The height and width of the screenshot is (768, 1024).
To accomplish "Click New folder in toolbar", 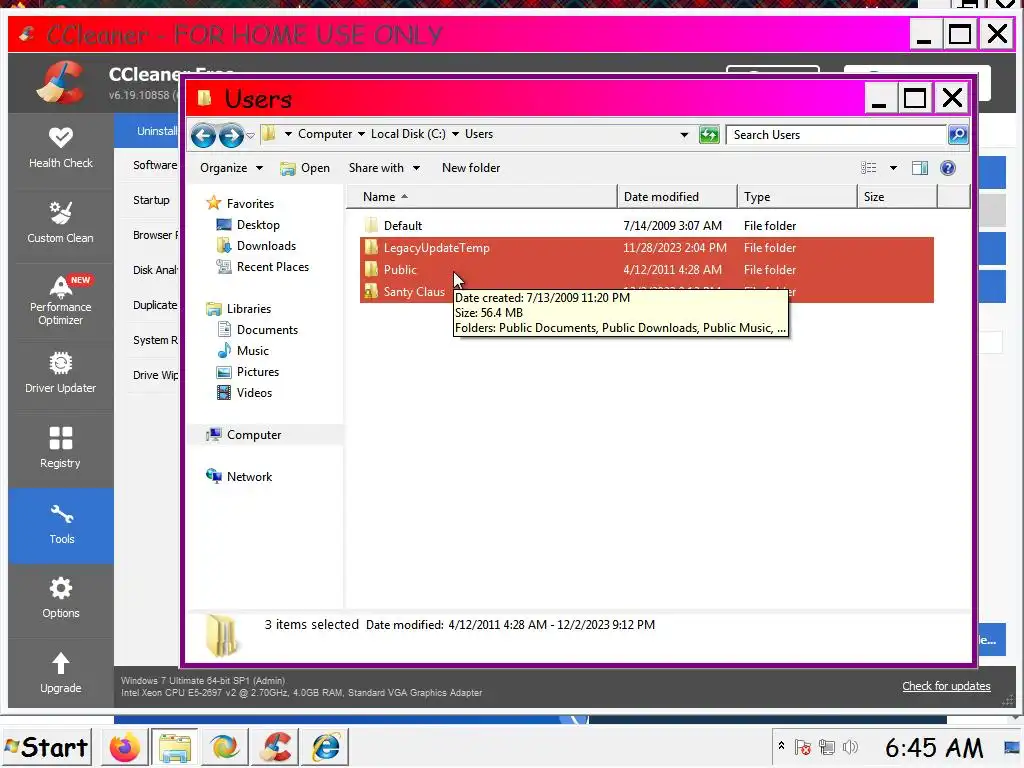I will pos(471,168).
